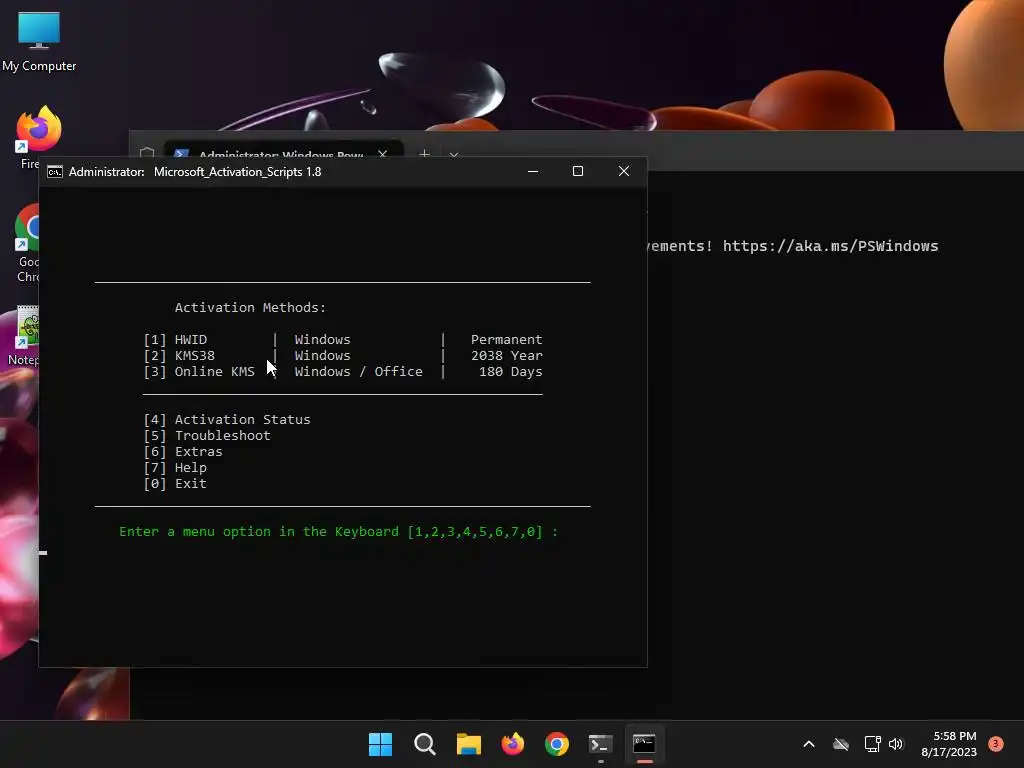Open taskbar Search
Screen dimensions: 1024x768
[x=424, y=744]
